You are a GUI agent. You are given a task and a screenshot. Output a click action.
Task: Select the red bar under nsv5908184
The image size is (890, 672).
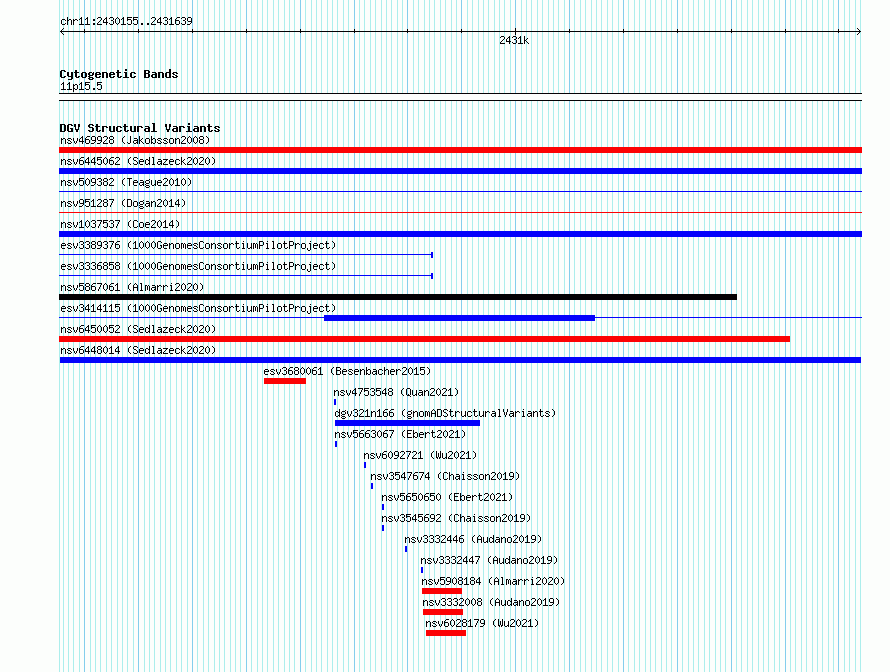[x=442, y=591]
